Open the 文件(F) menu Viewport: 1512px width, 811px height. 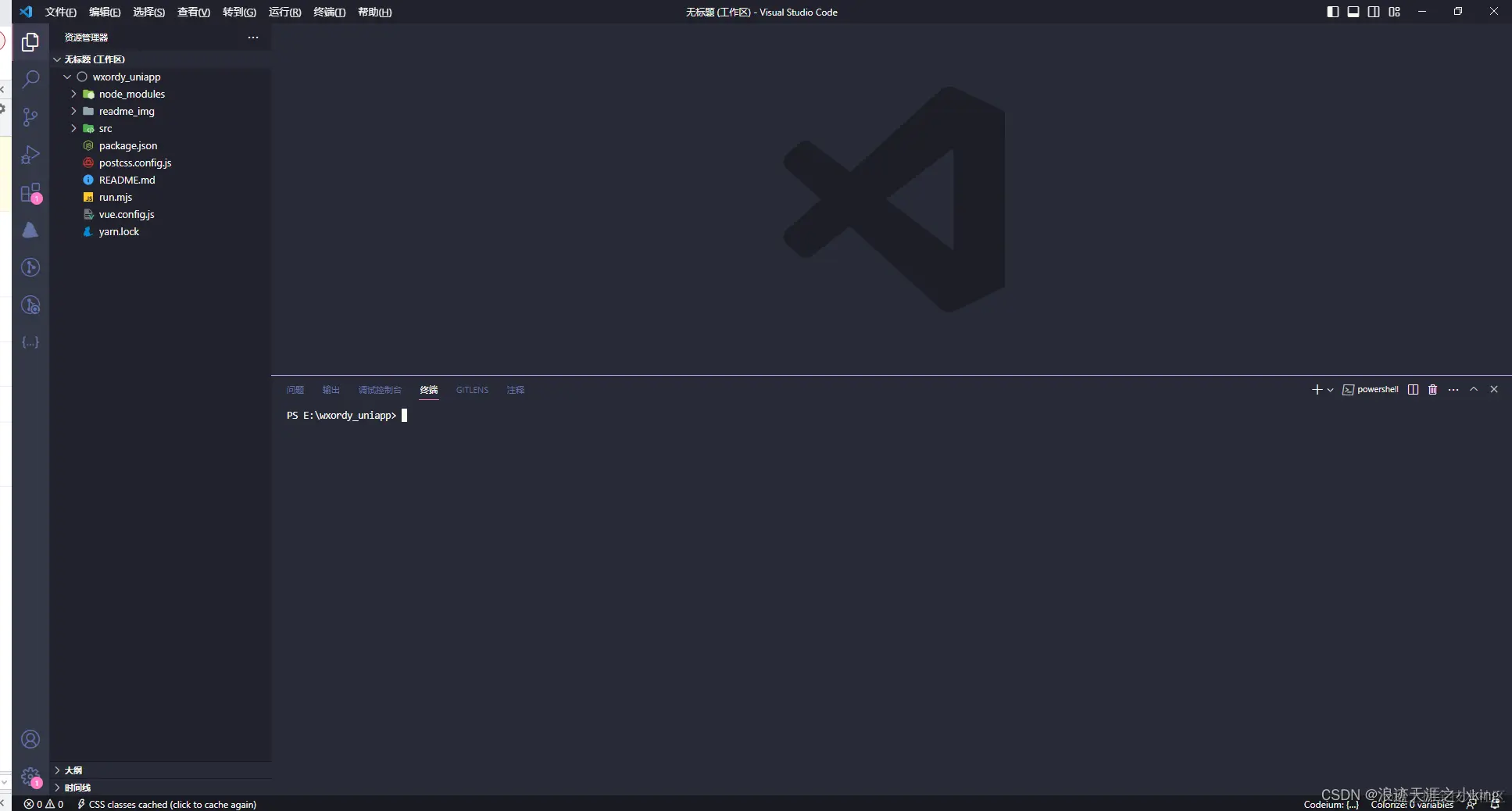[61, 12]
